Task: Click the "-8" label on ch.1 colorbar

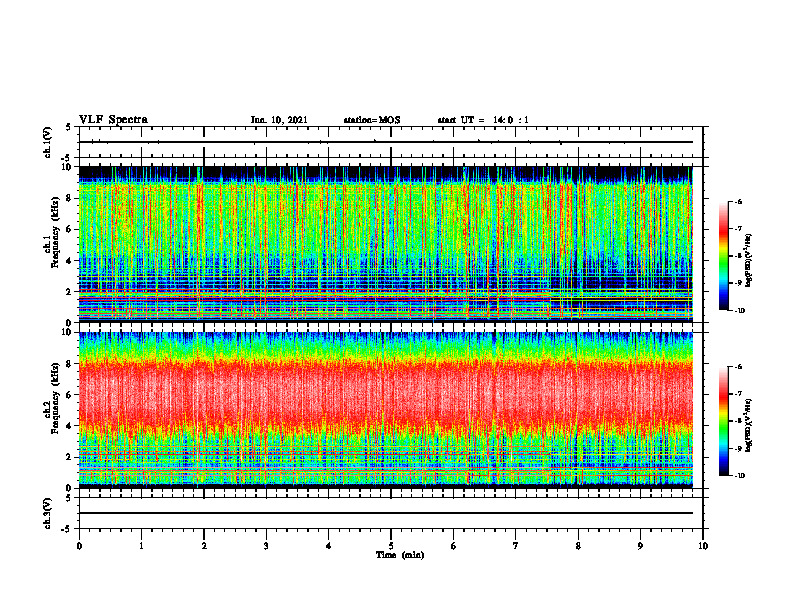Action: [x=738, y=256]
